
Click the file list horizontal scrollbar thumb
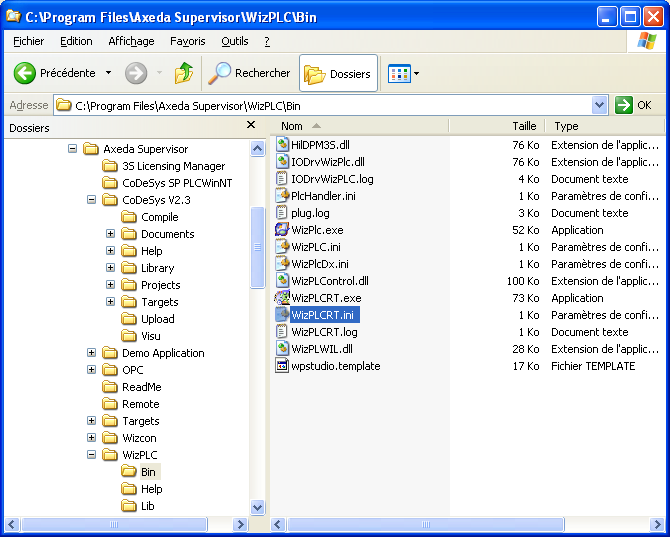click(x=426, y=524)
